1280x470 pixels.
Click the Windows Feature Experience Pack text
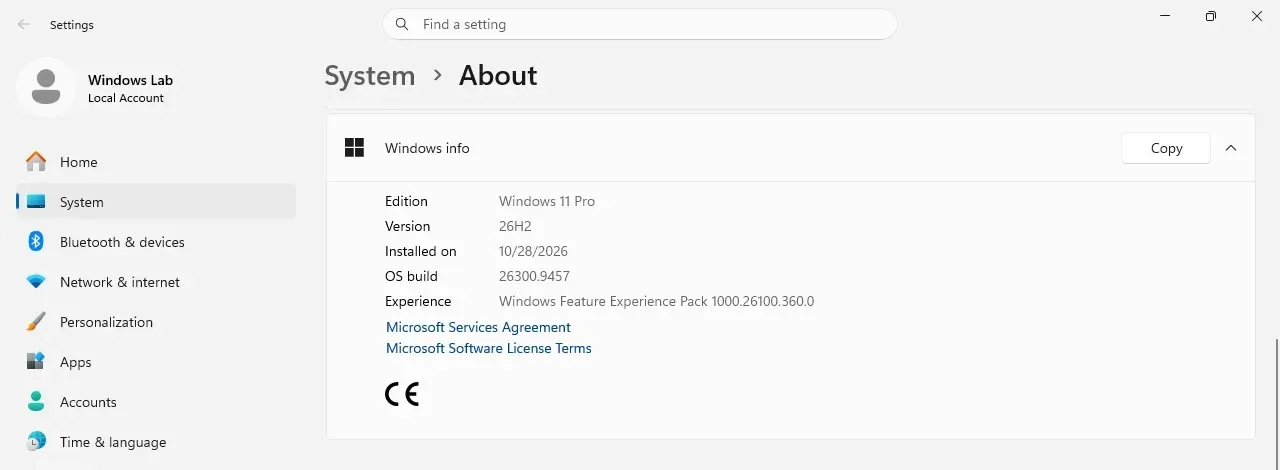(657, 301)
